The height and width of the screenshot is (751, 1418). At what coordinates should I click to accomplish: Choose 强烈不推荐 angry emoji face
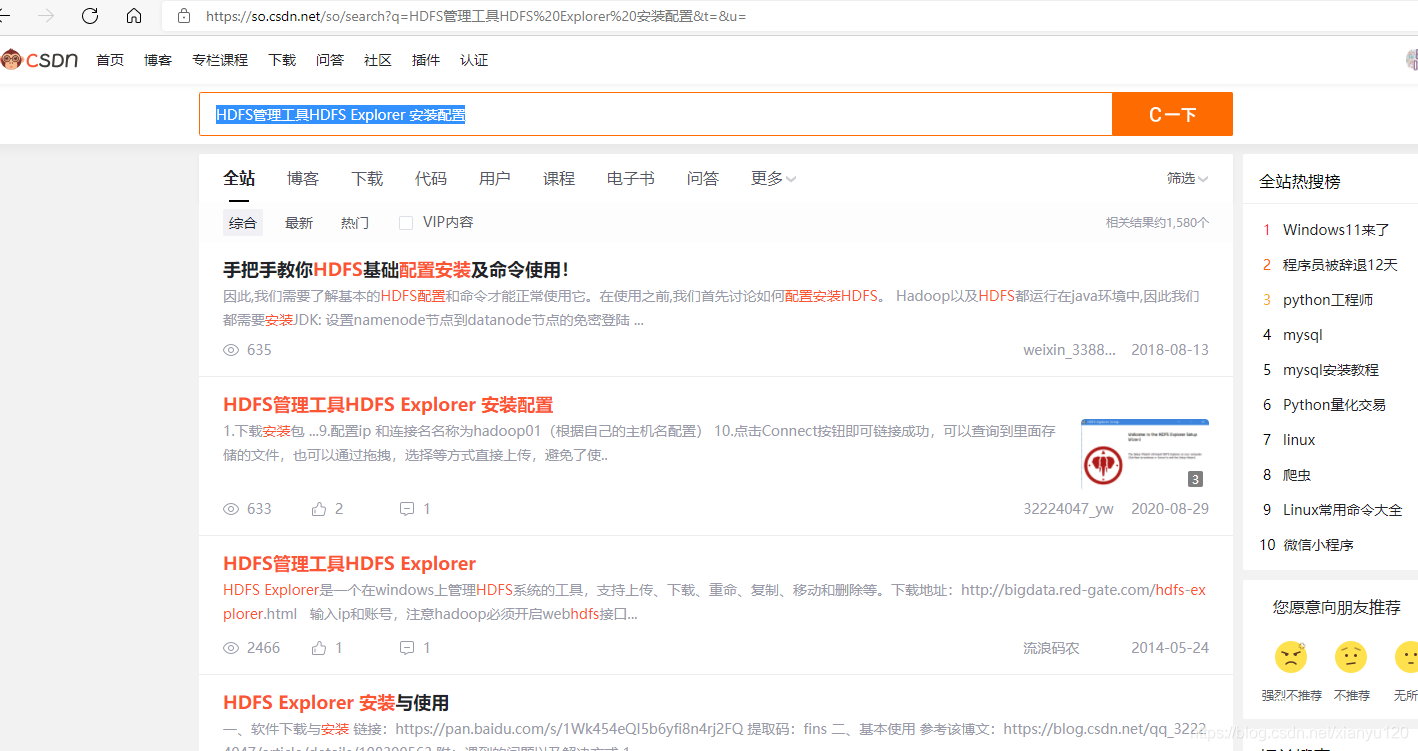click(x=1291, y=657)
